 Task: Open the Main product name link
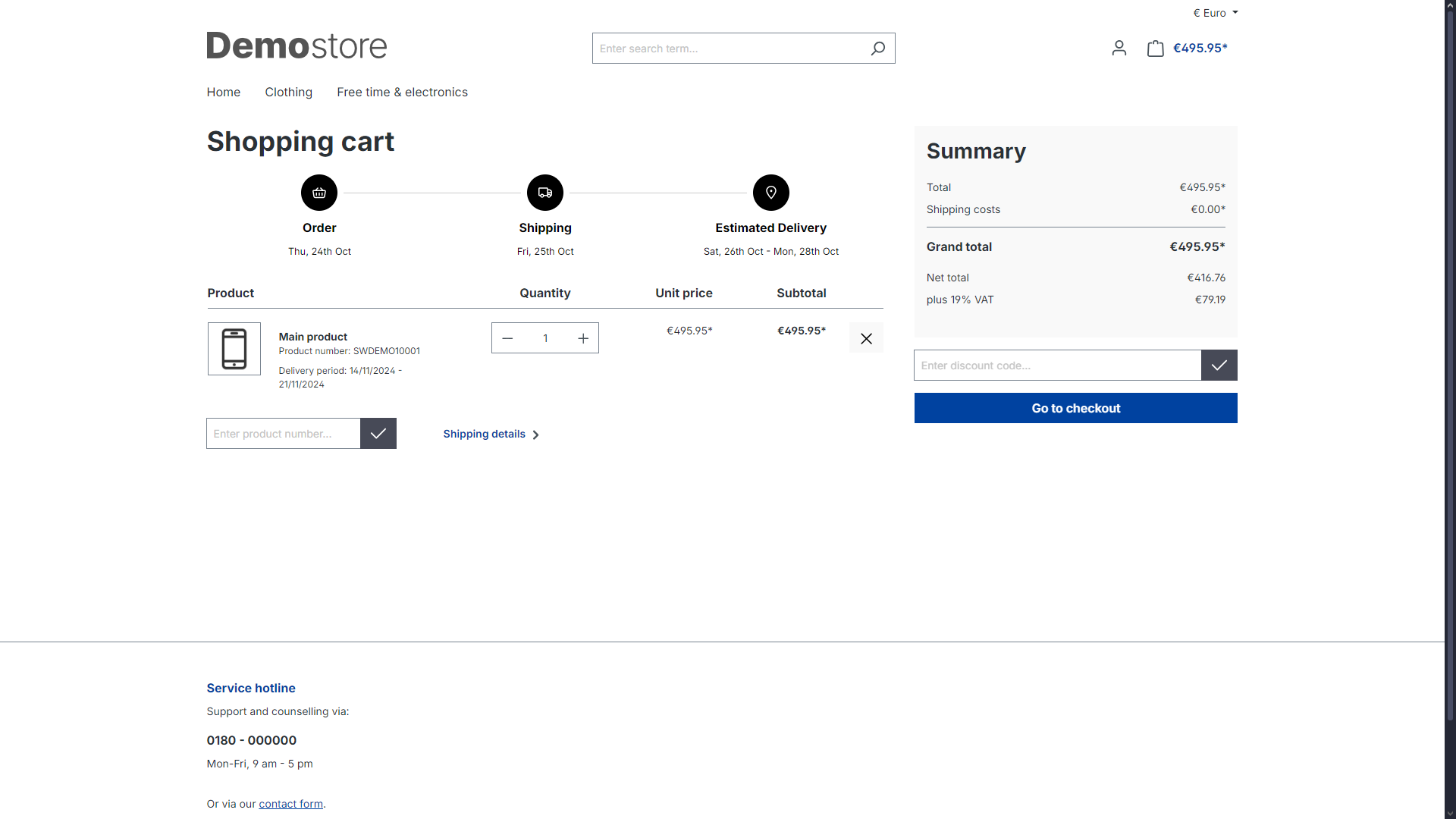coord(312,337)
